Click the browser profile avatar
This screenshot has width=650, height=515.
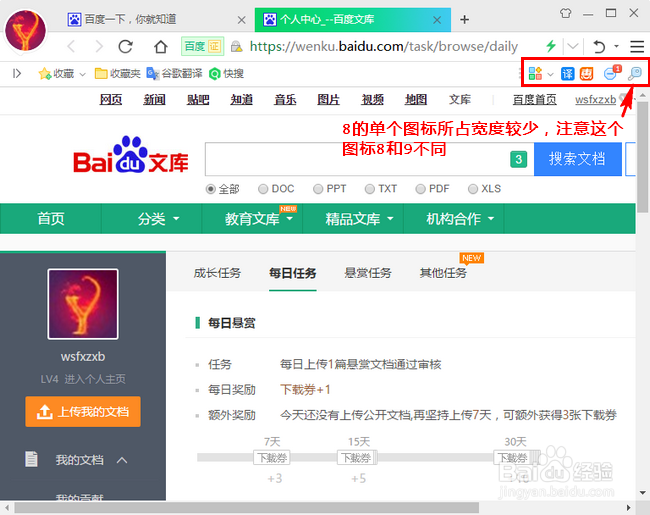tap(25, 31)
